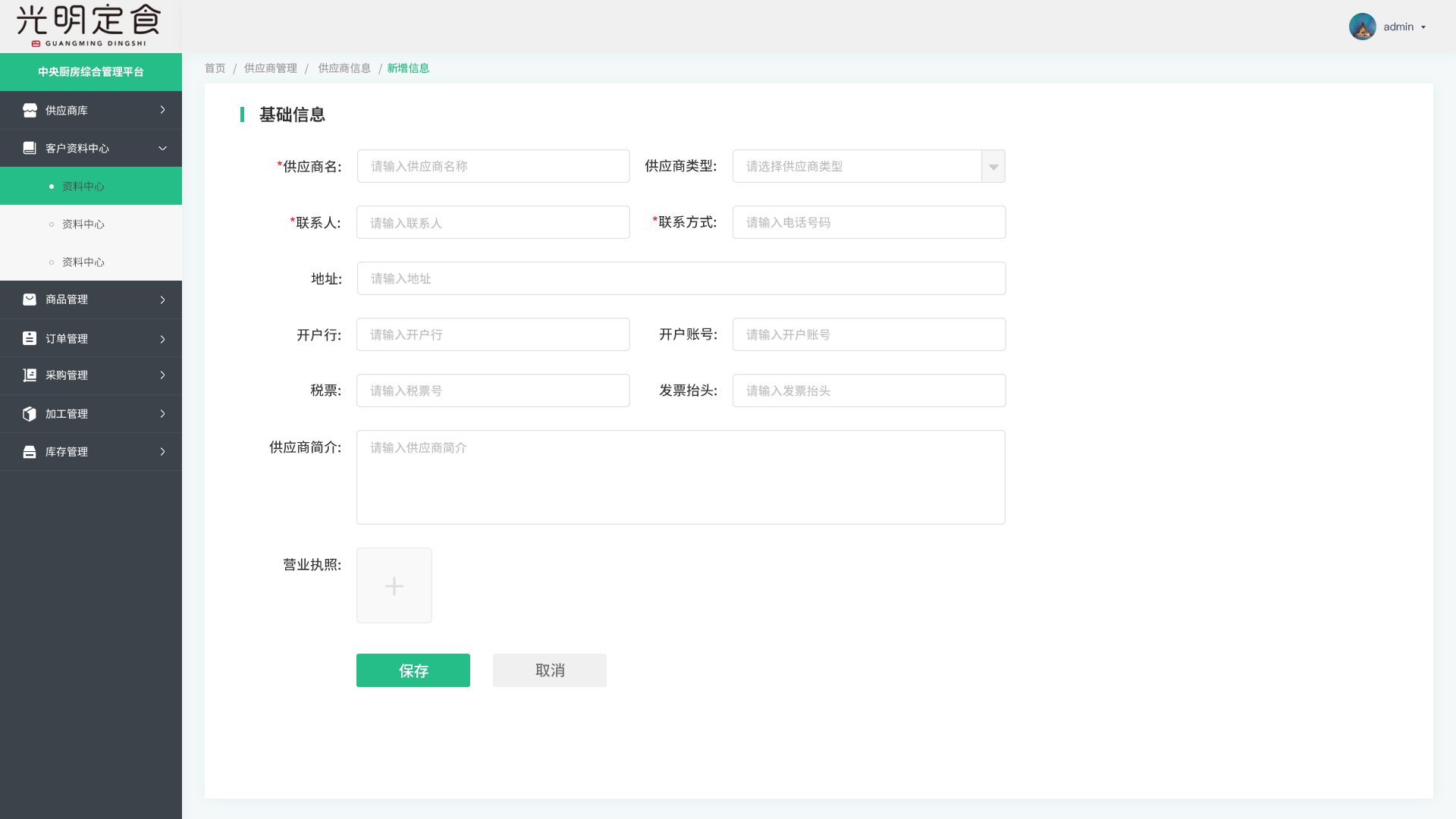Click the 商品管理 envelope icon
Screen dimensions: 1456x819
click(x=30, y=300)
